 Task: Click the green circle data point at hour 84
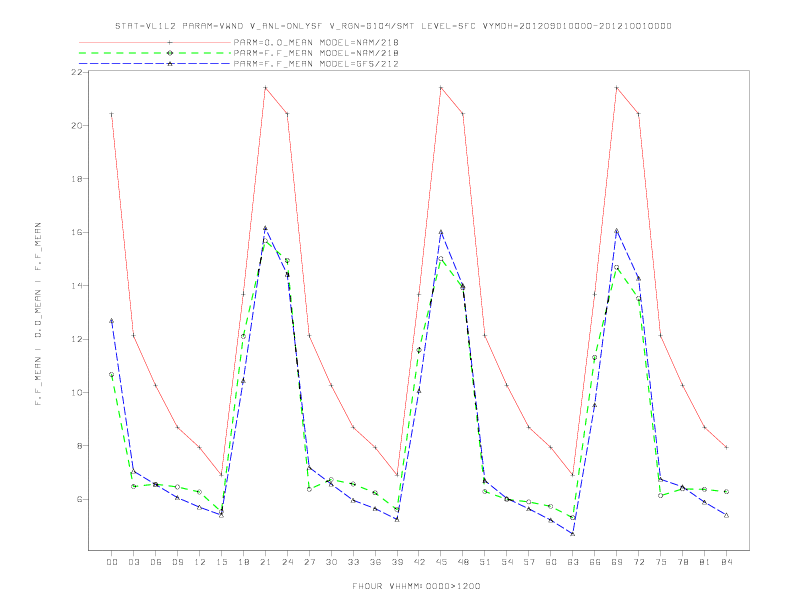[x=727, y=491]
